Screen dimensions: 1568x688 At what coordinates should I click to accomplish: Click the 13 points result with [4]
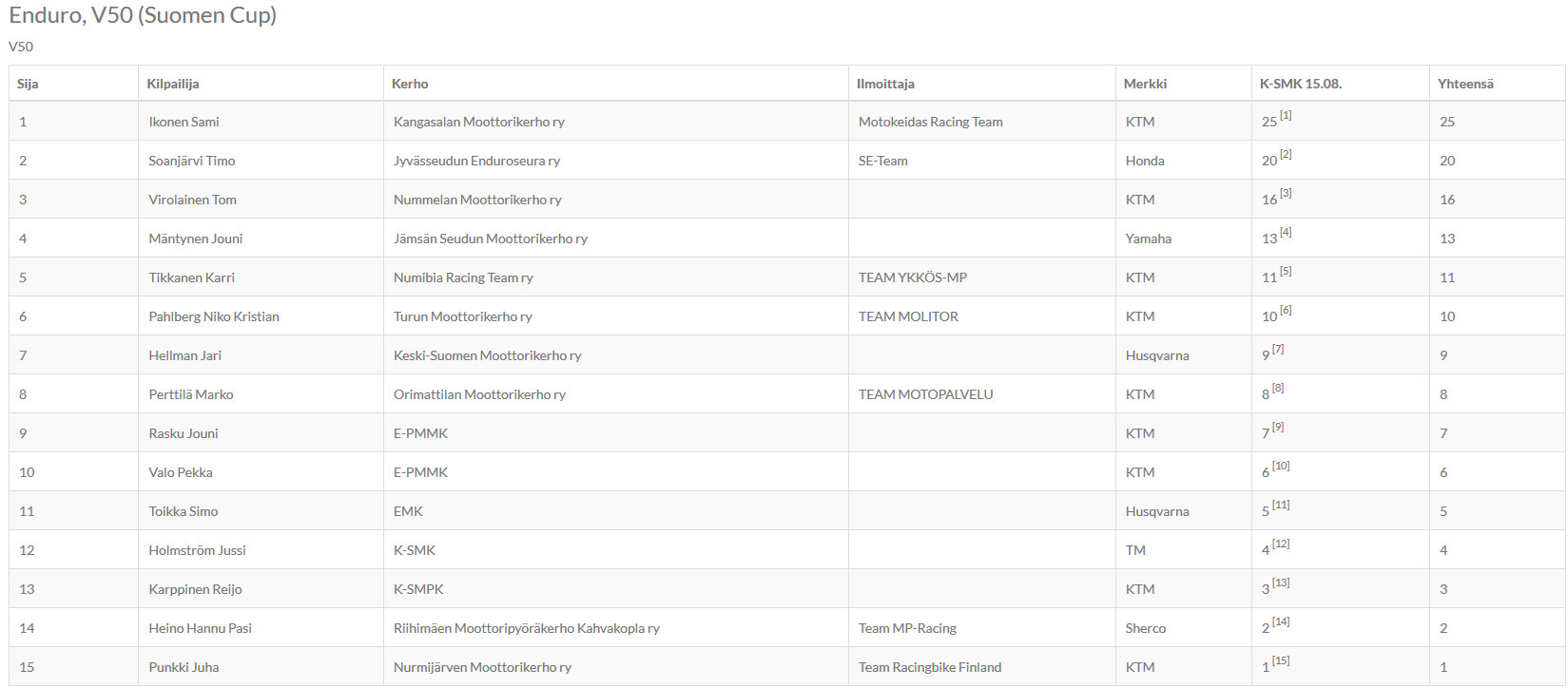point(1276,237)
